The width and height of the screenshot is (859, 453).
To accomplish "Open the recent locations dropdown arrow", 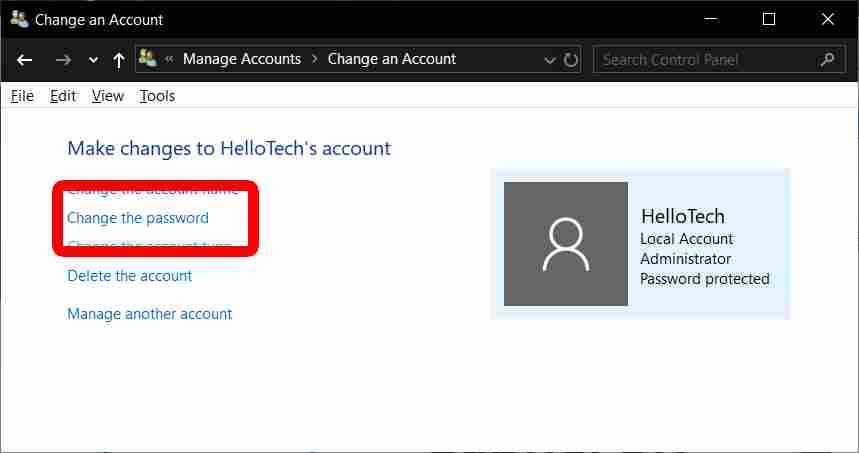I will pos(93,60).
